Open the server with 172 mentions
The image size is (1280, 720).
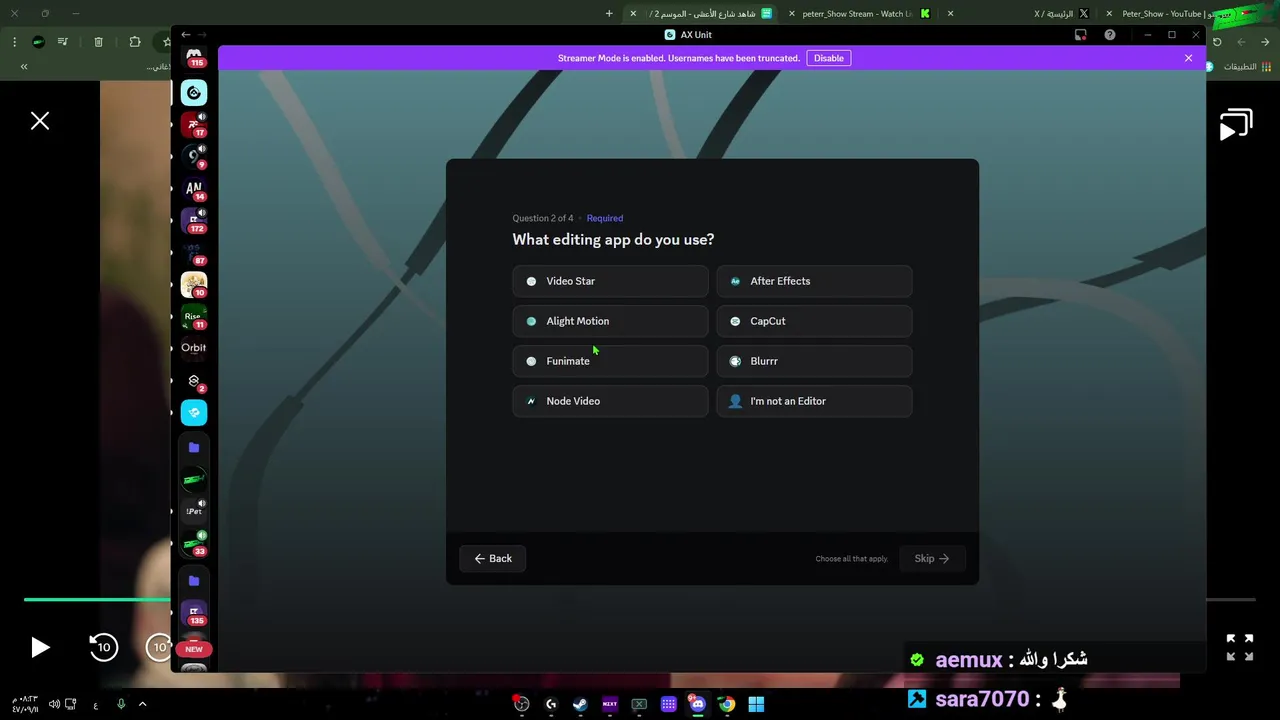[x=194, y=221]
